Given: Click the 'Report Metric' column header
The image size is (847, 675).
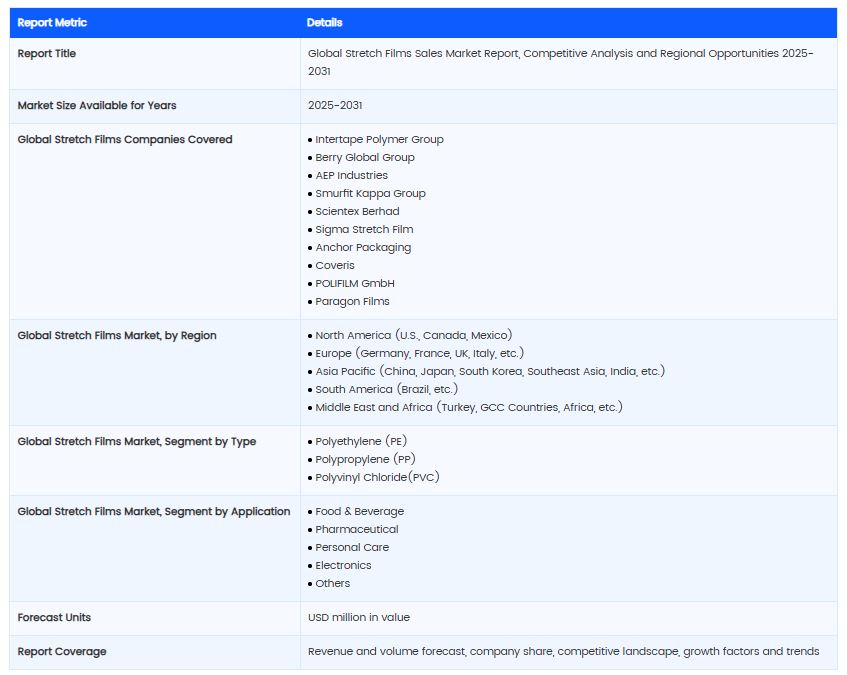Looking at the screenshot, I should pyautogui.click(x=52, y=23).
